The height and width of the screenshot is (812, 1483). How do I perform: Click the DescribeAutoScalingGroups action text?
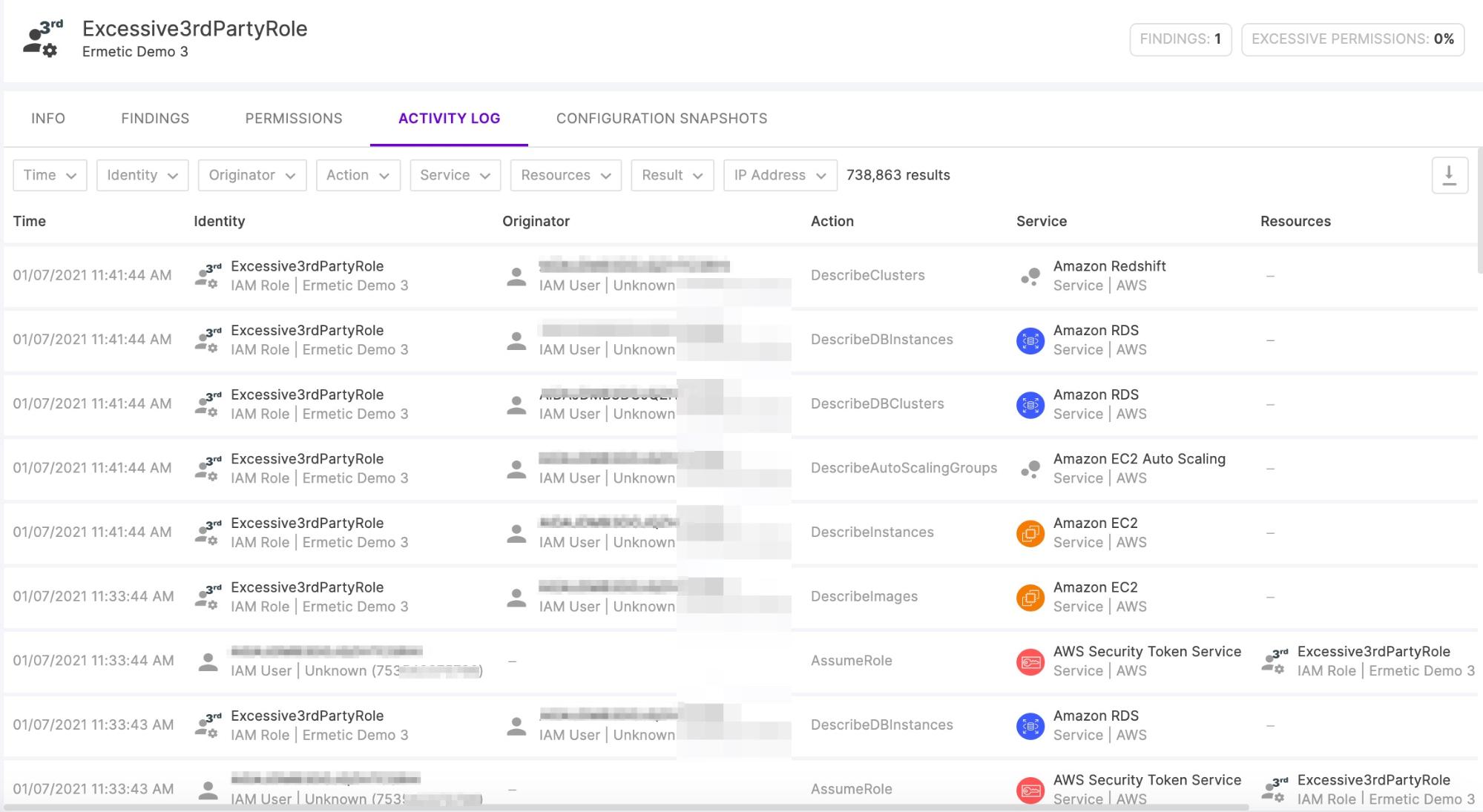click(x=904, y=469)
